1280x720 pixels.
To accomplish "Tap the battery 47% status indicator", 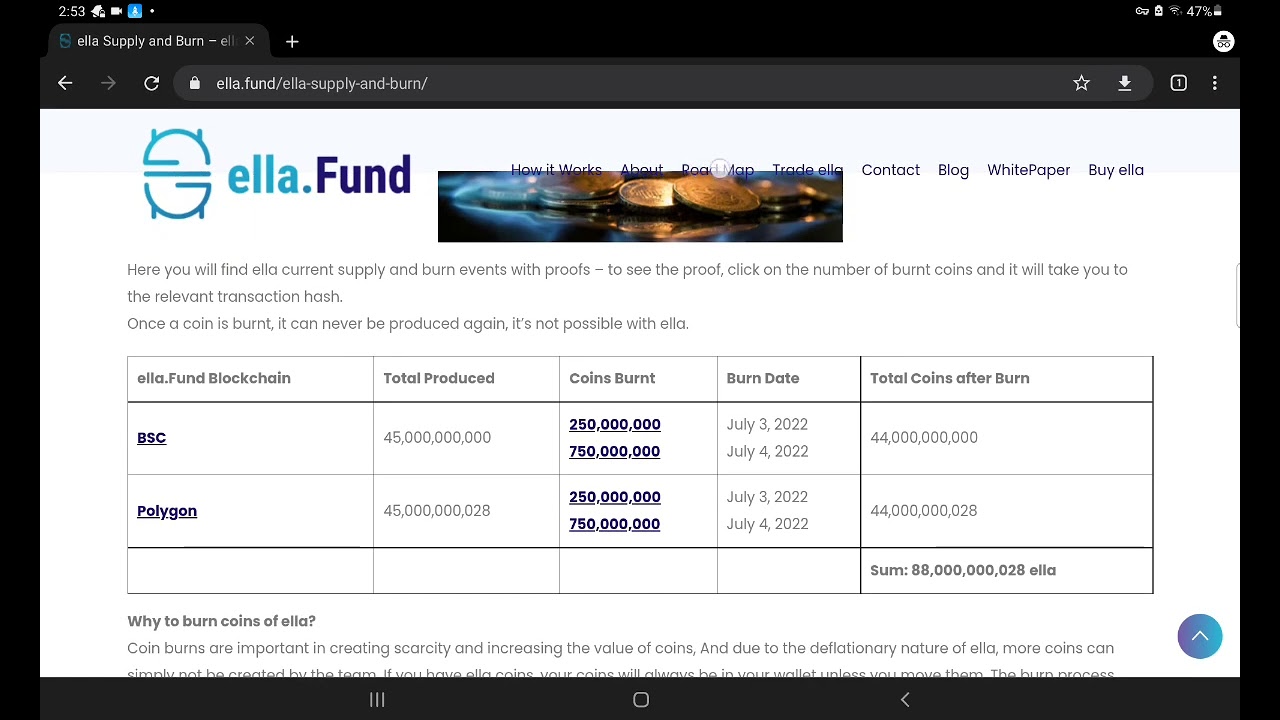I will click(1204, 11).
